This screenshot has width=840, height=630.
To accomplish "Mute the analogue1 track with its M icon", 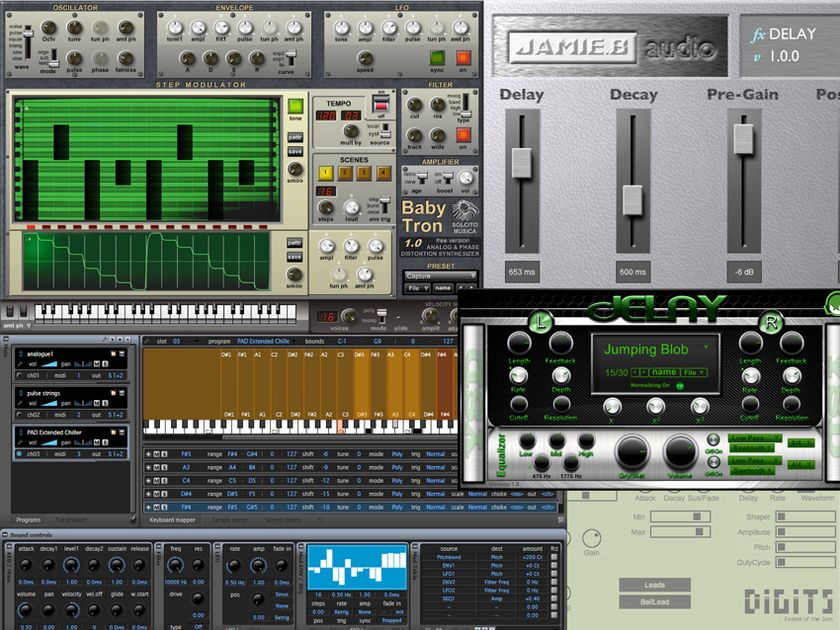I will (x=97, y=364).
